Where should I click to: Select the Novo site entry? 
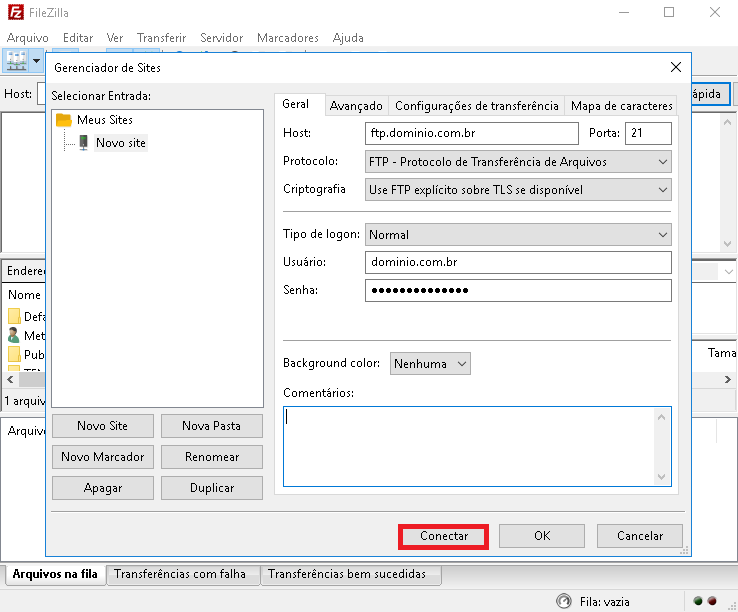tap(120, 143)
